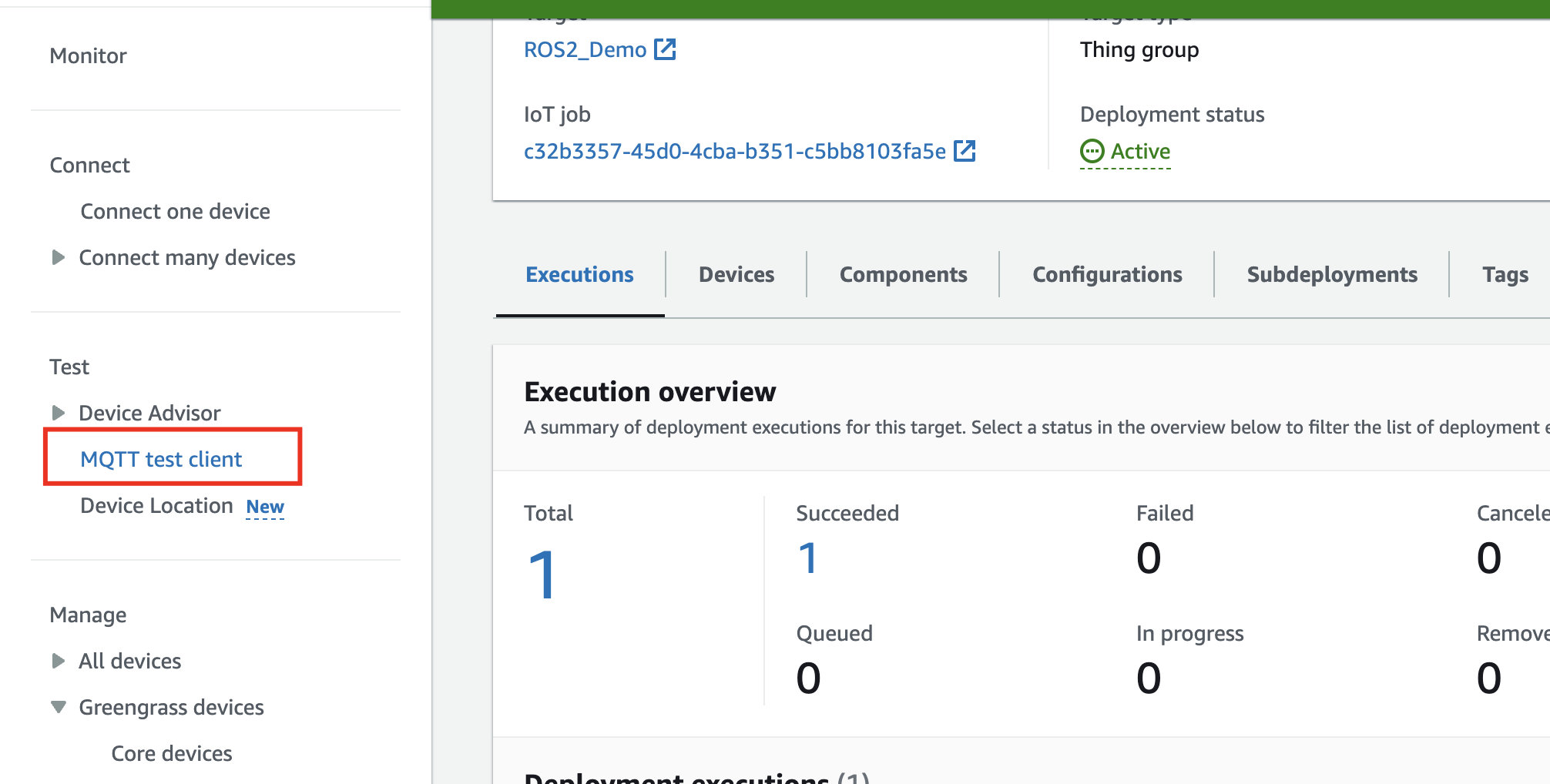The height and width of the screenshot is (784, 1550).
Task: Open the MQTT test client
Action: (x=161, y=458)
